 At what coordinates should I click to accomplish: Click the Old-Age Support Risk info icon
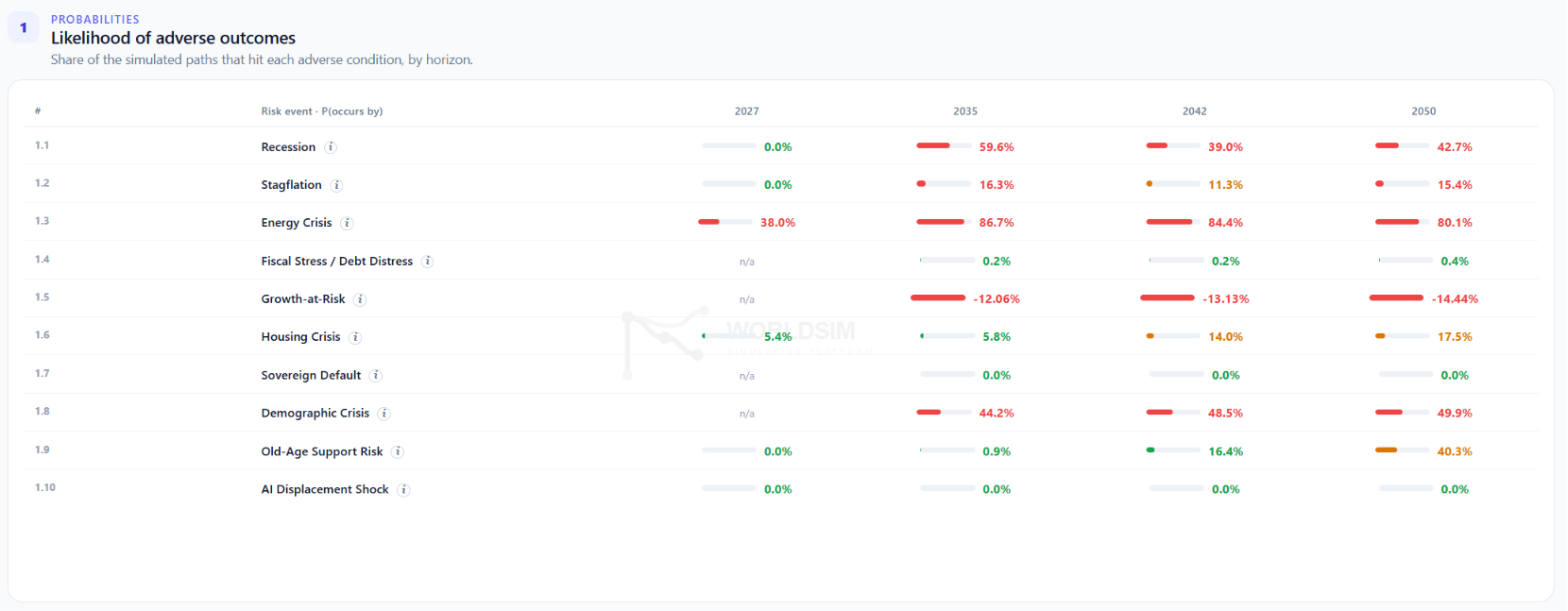coord(398,452)
